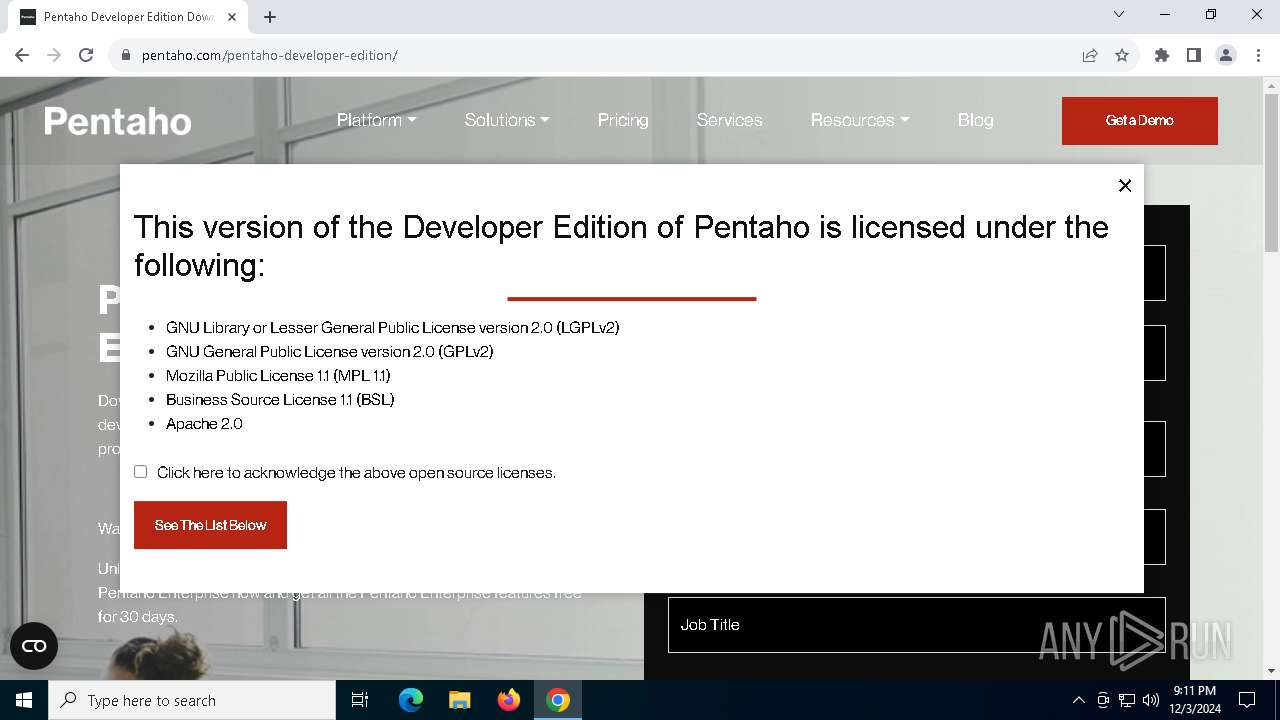Open the Chrome profile avatar
The image size is (1280, 720).
point(1226,55)
